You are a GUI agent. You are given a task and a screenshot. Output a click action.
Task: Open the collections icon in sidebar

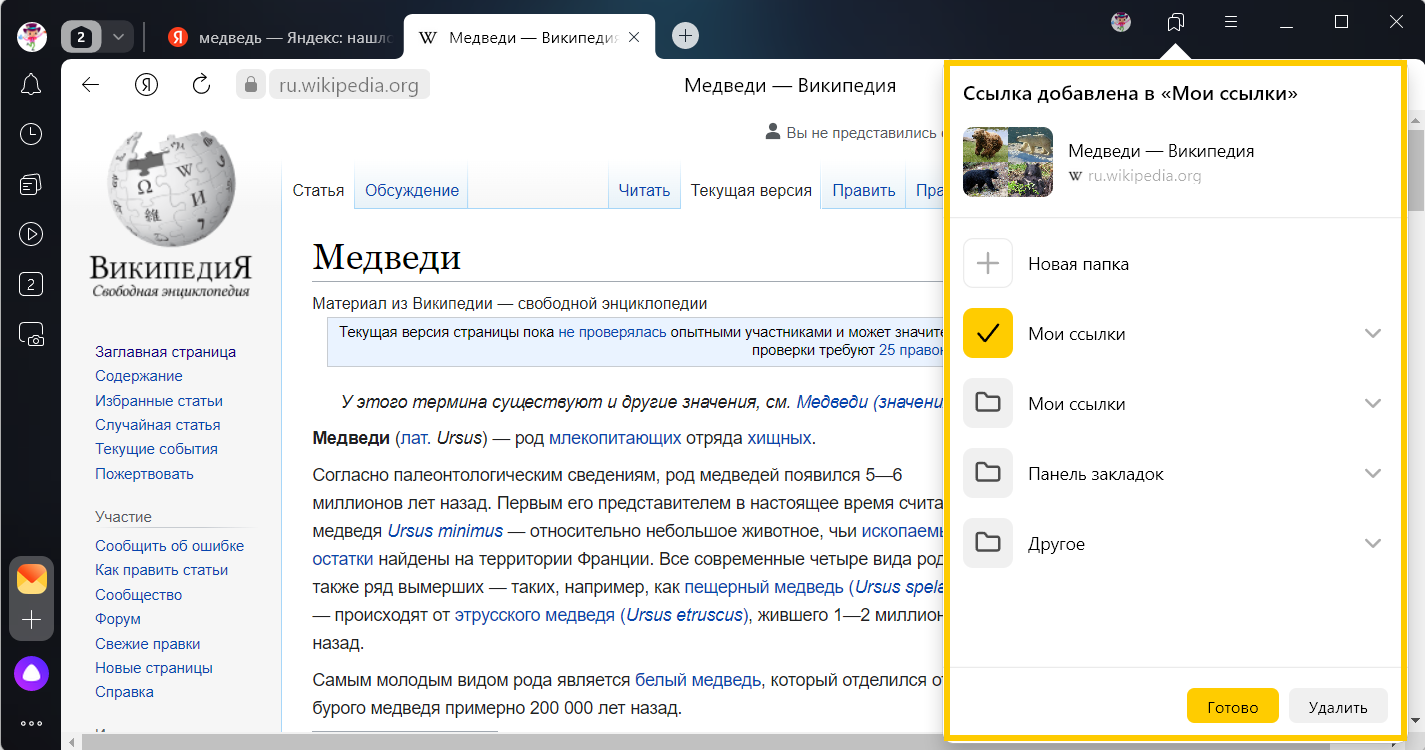(x=31, y=184)
